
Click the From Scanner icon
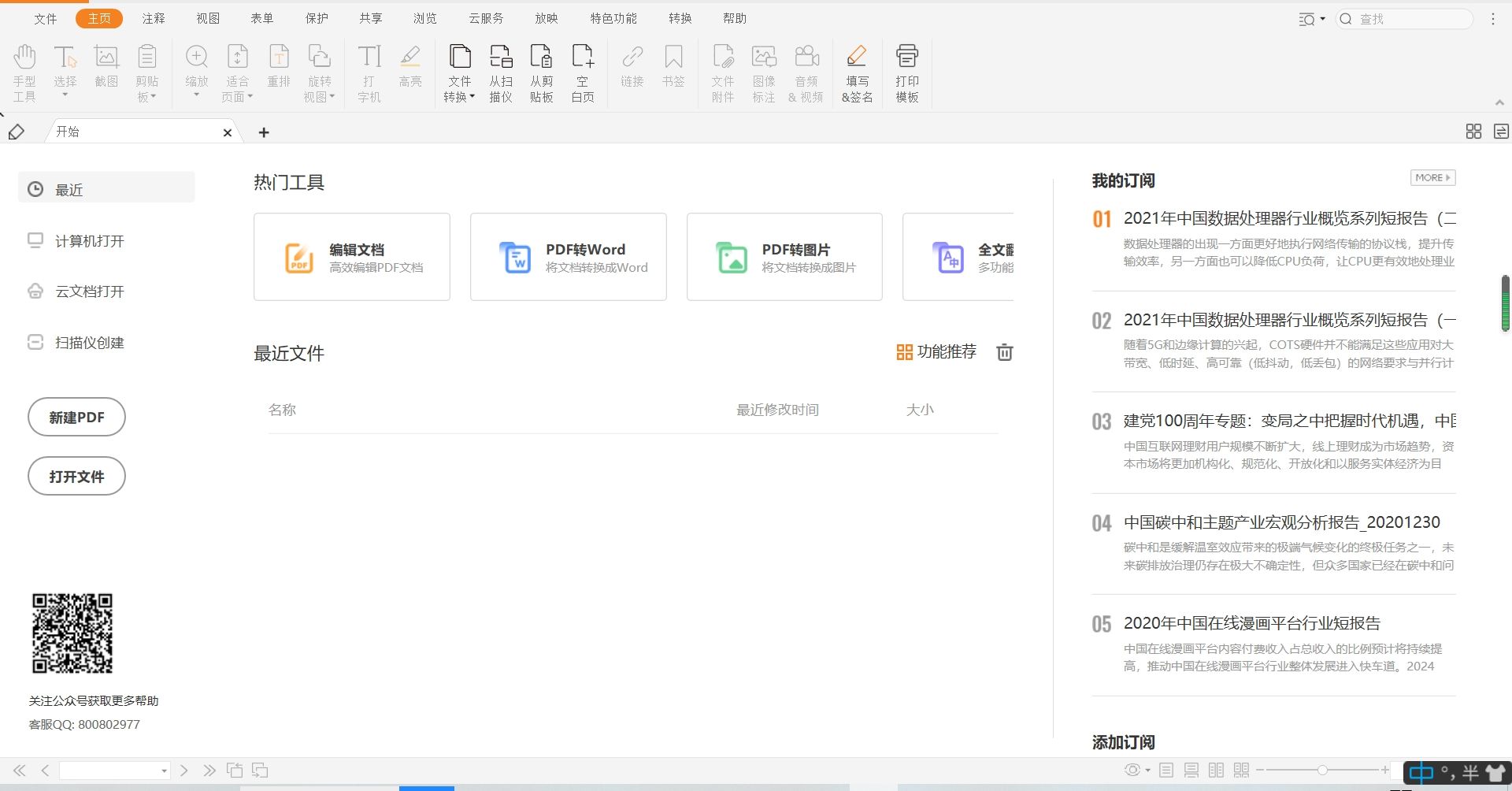coord(501,72)
